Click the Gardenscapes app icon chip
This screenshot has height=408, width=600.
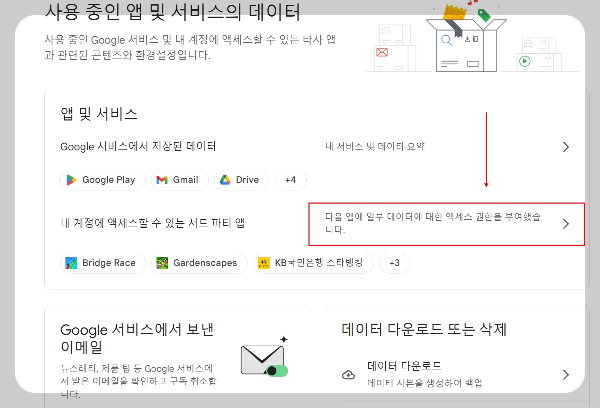[x=199, y=263]
